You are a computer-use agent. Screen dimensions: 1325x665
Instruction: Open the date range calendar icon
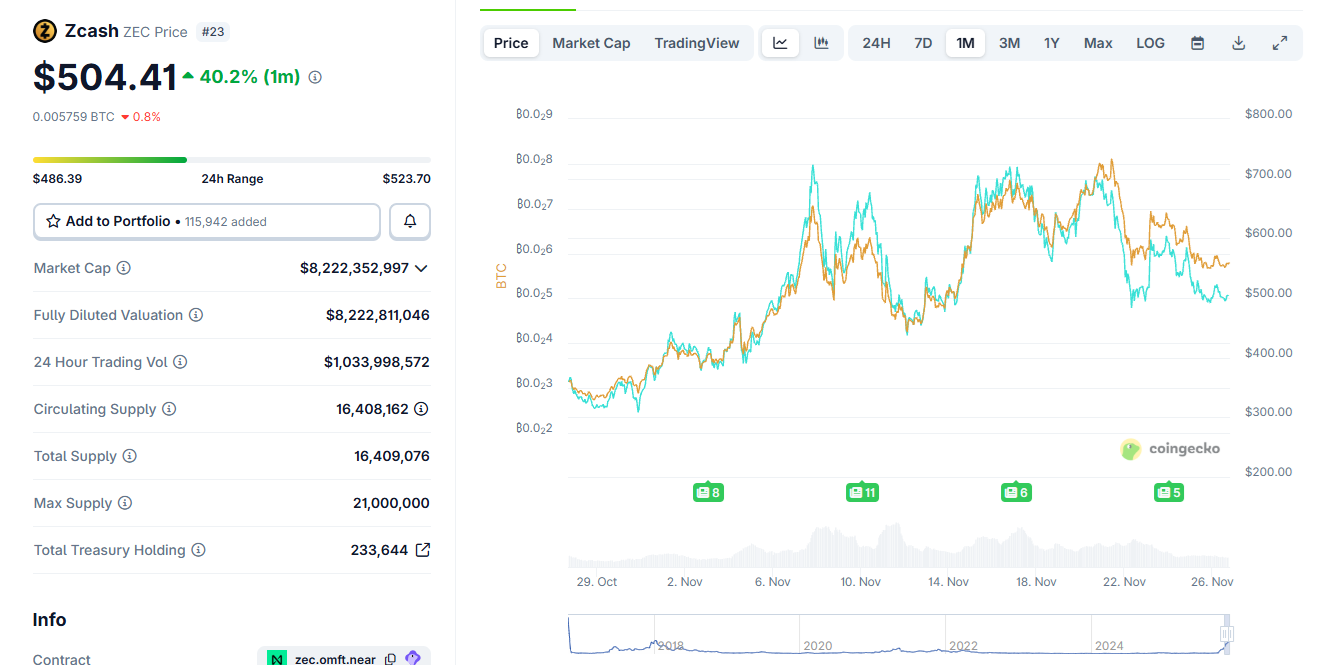(x=1197, y=42)
